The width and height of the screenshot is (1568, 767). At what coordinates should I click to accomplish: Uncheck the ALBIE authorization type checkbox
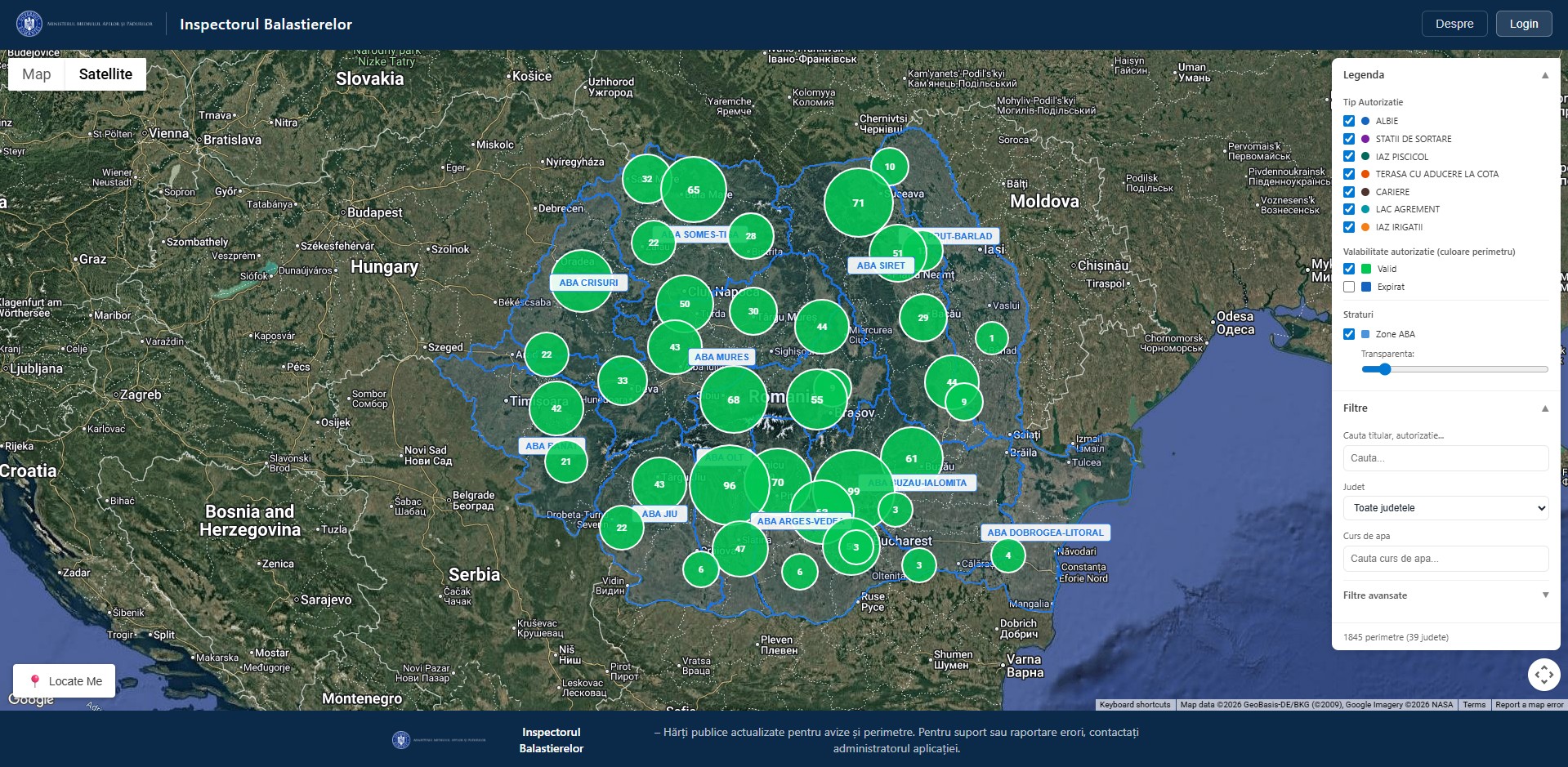coord(1349,121)
